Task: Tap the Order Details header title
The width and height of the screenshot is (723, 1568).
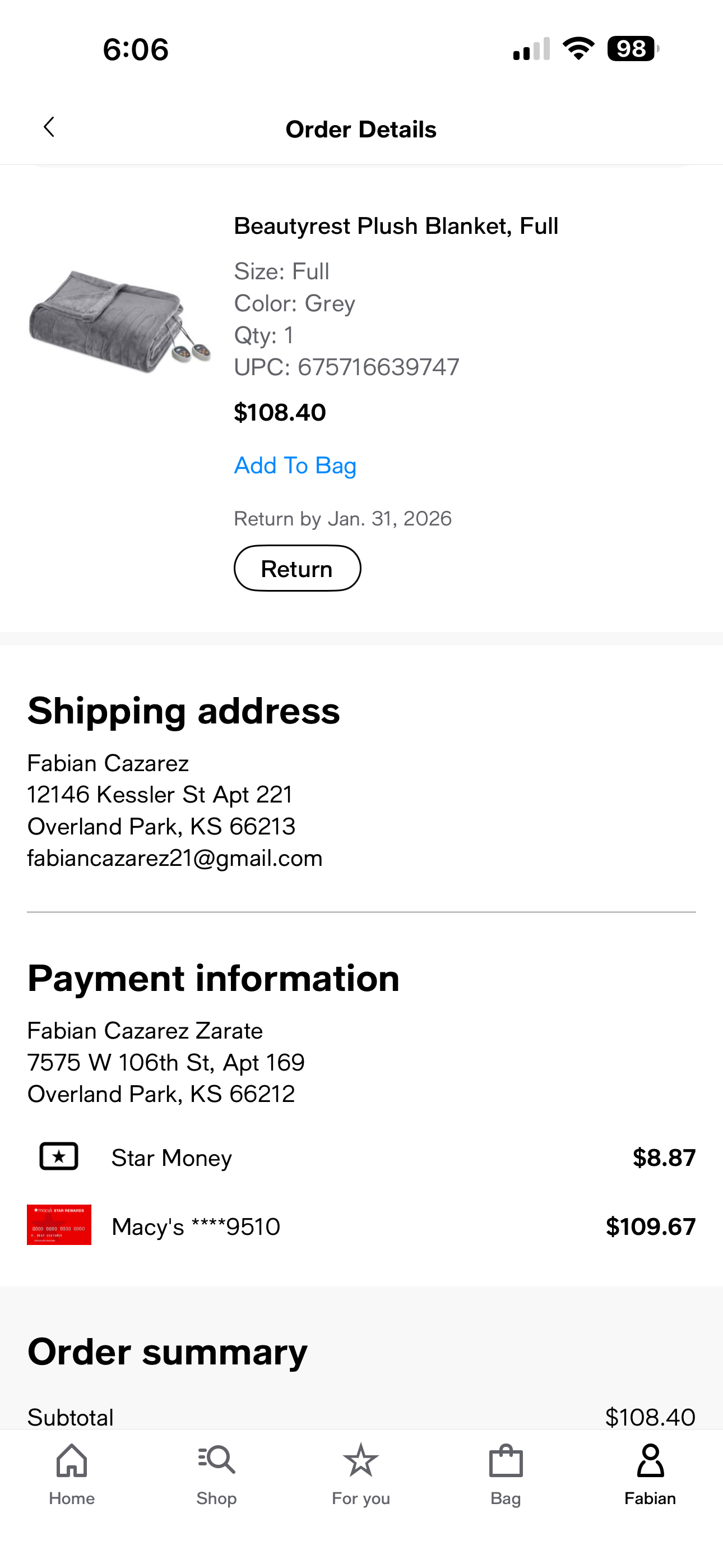Action: (361, 129)
